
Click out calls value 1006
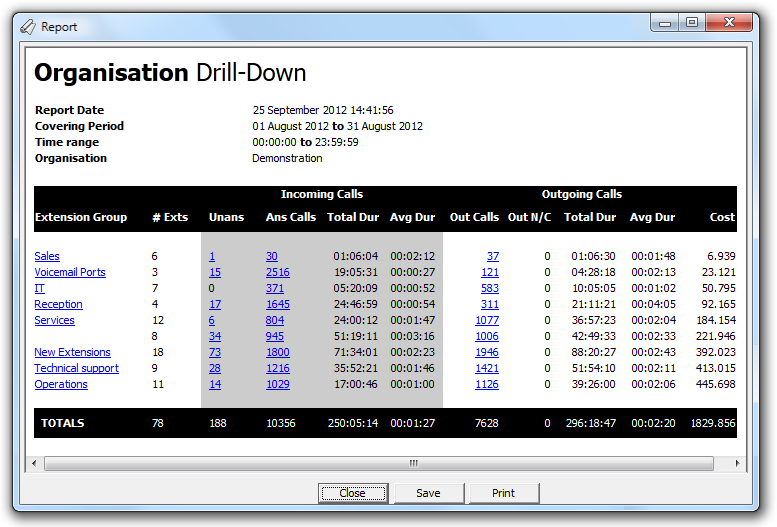click(487, 336)
